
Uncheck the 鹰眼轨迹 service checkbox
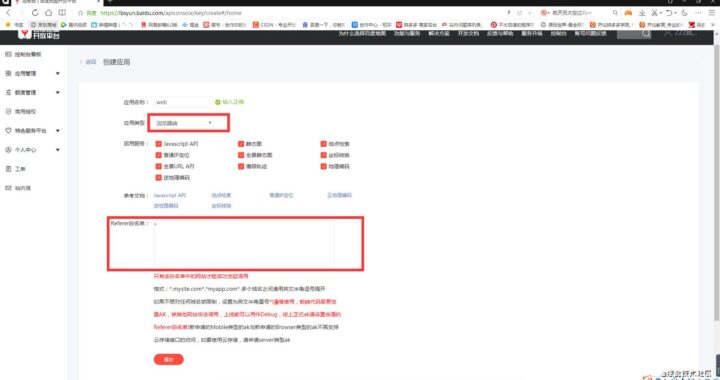point(241,166)
